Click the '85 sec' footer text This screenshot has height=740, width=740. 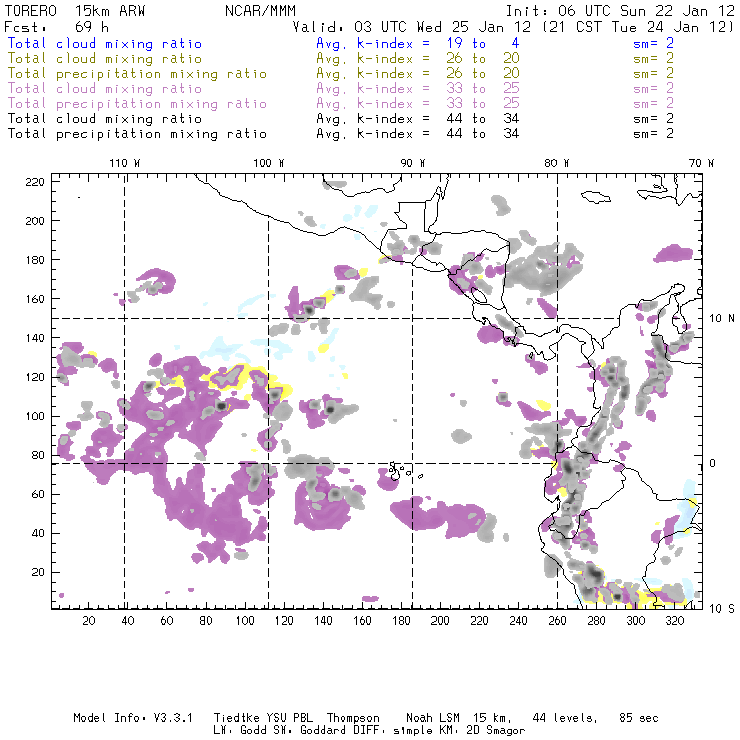639,718
